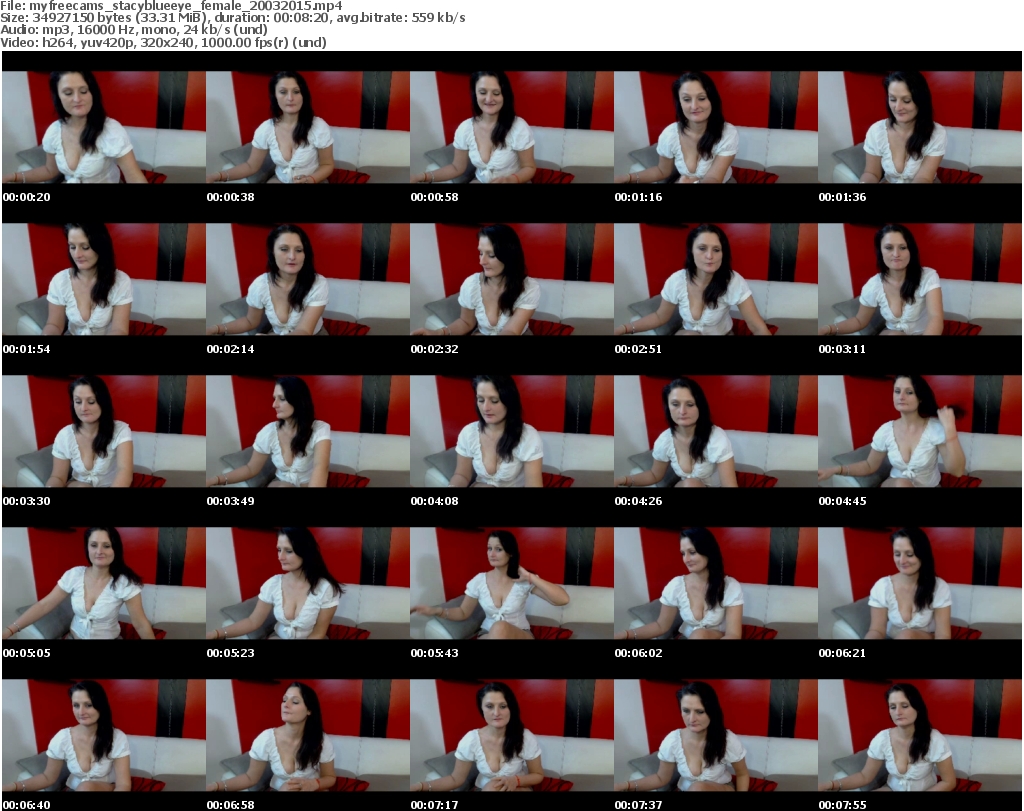Pick the thumbnail labeled 00:03:49

(308, 431)
